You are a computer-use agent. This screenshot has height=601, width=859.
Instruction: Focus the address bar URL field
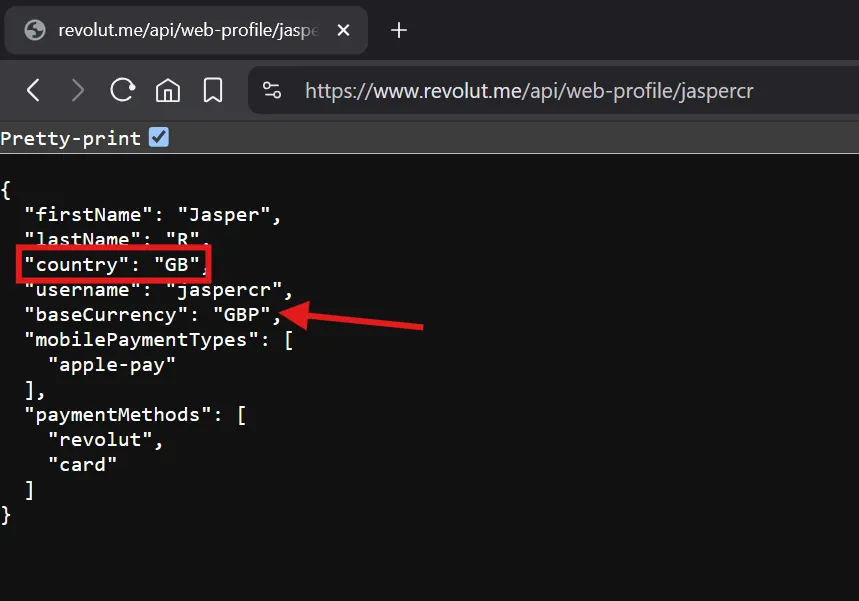point(553,91)
